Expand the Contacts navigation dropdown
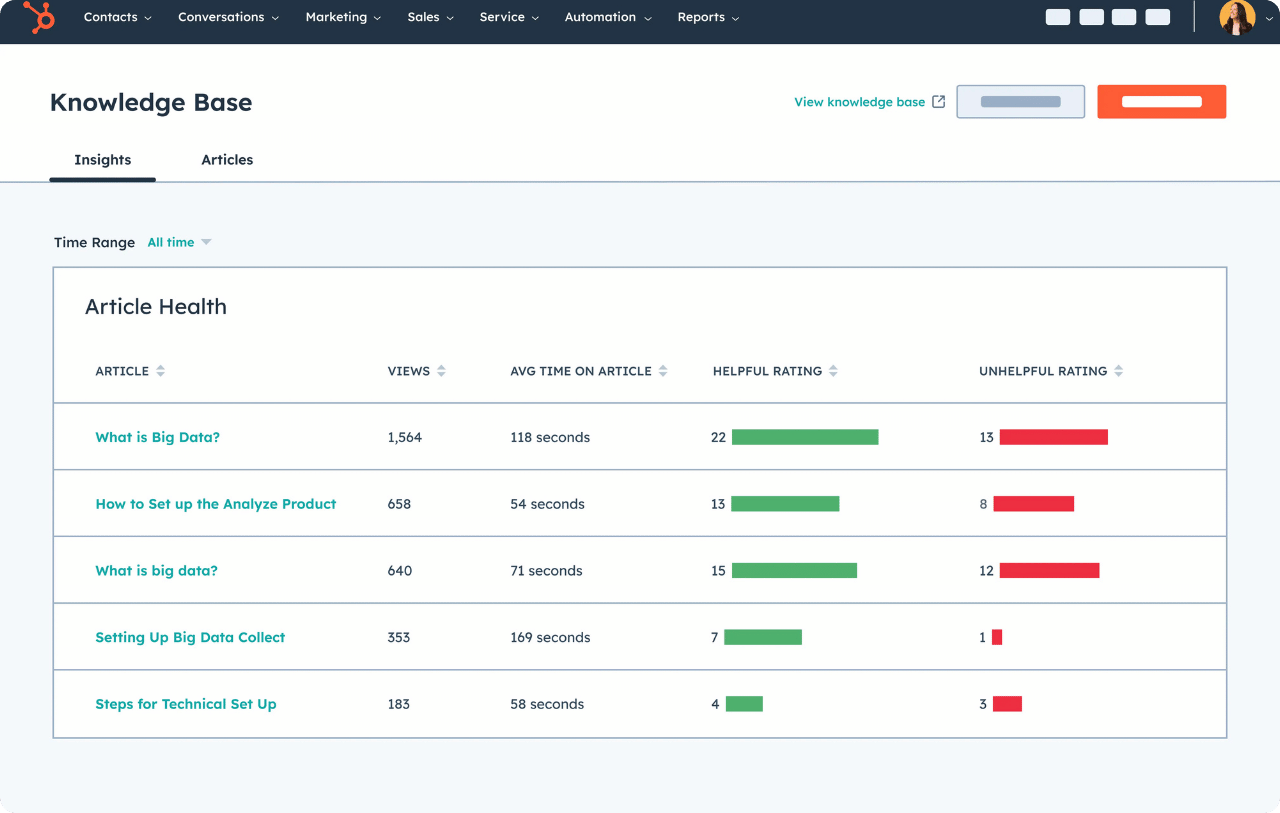The image size is (1280, 813). pos(117,17)
